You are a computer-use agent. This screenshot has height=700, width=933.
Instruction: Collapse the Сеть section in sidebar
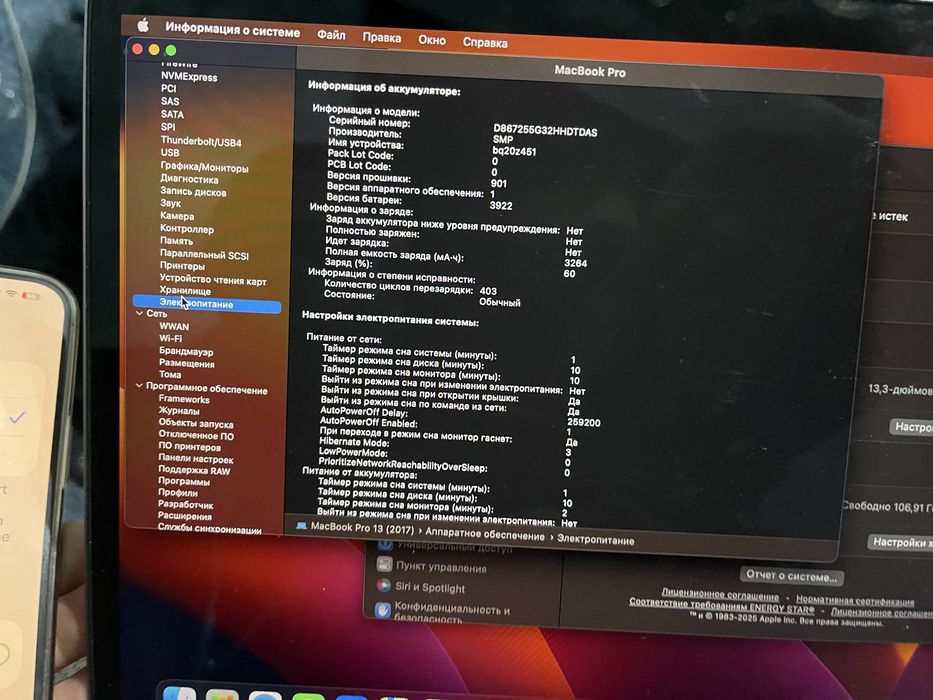[139, 313]
